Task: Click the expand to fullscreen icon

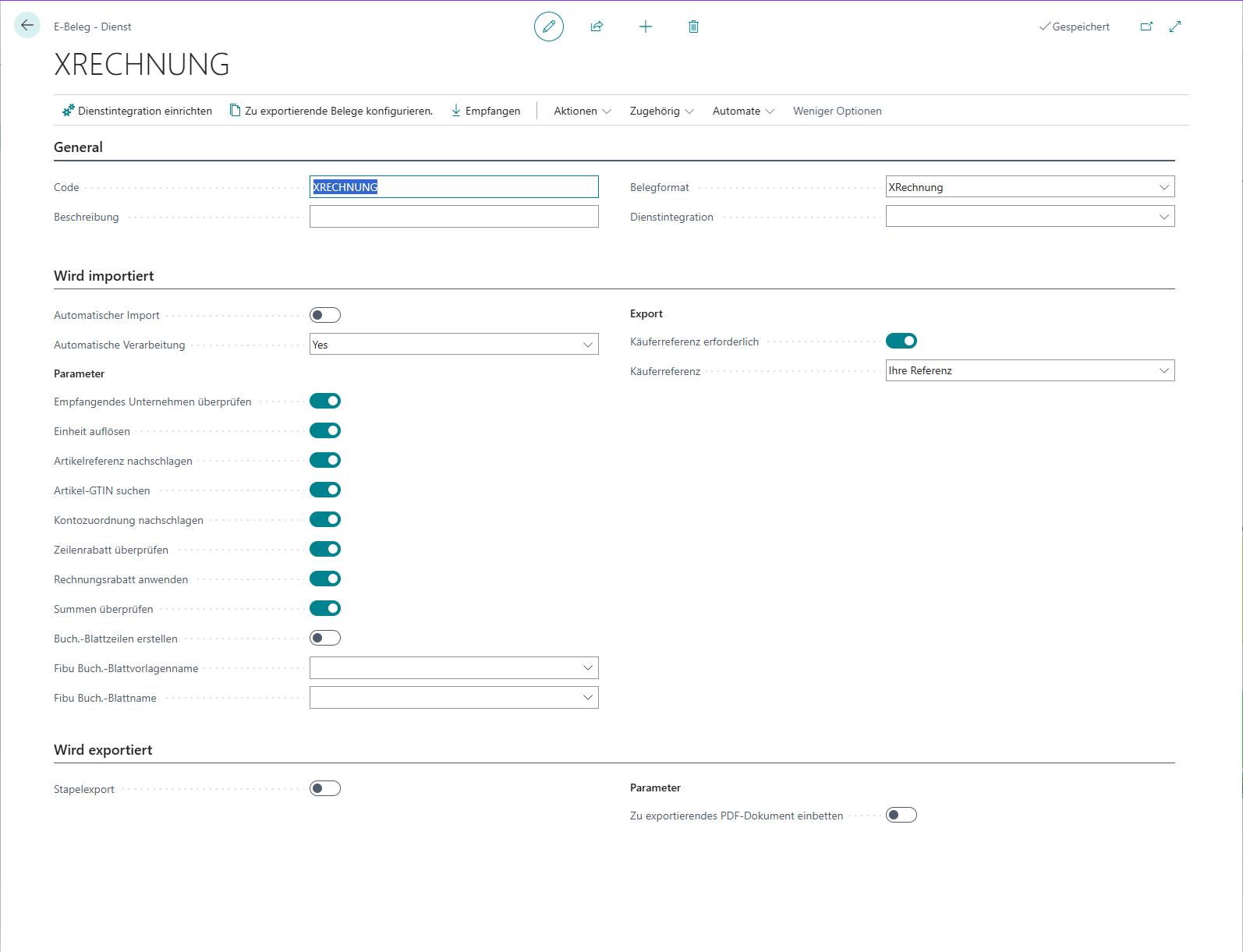Action: (1175, 27)
